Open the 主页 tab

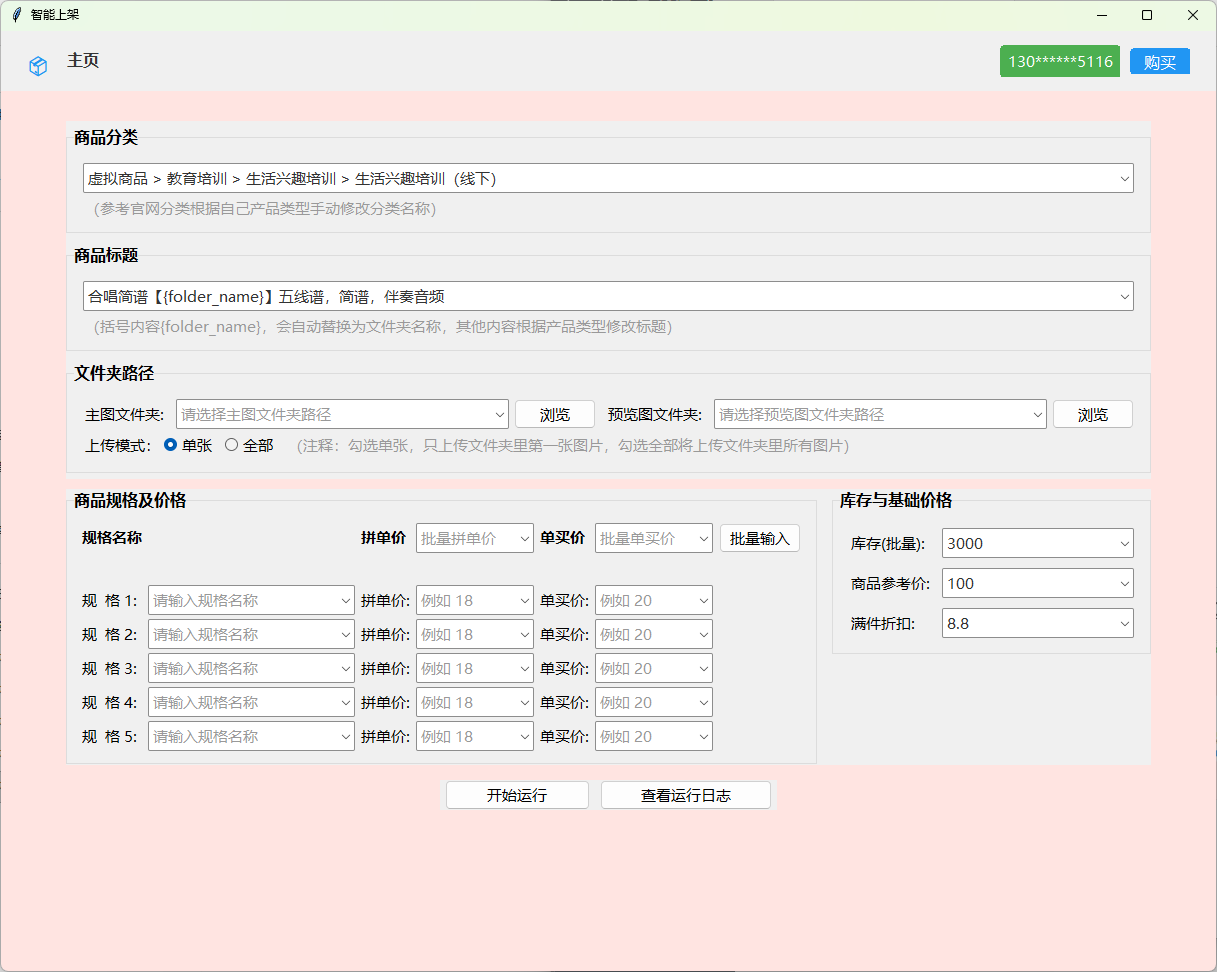pyautogui.click(x=83, y=61)
